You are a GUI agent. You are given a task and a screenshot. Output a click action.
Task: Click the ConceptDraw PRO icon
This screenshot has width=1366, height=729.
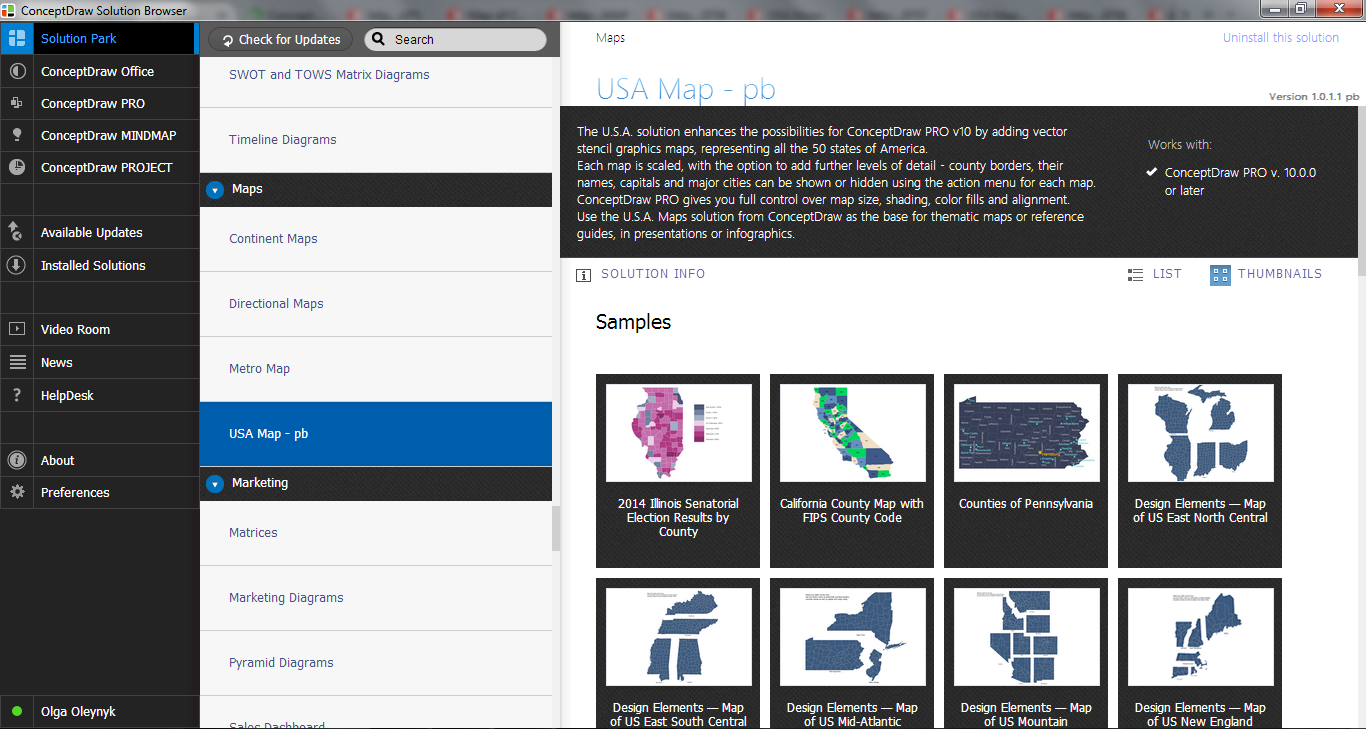16,104
